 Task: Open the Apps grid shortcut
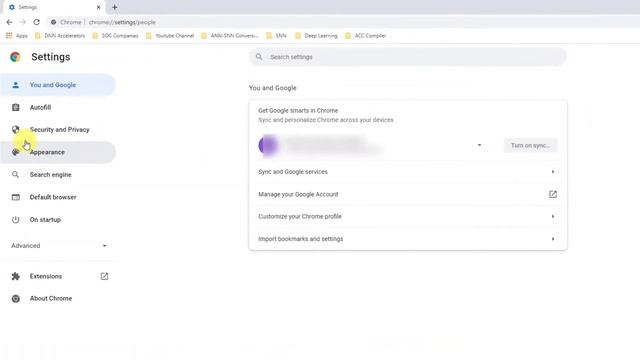click(x=17, y=36)
